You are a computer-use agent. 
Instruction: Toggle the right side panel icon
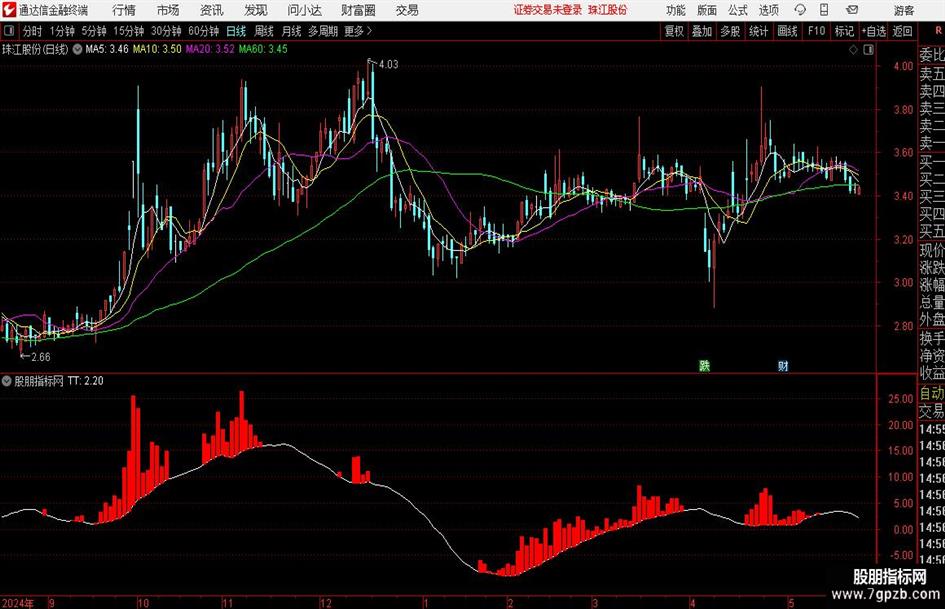click(x=868, y=49)
